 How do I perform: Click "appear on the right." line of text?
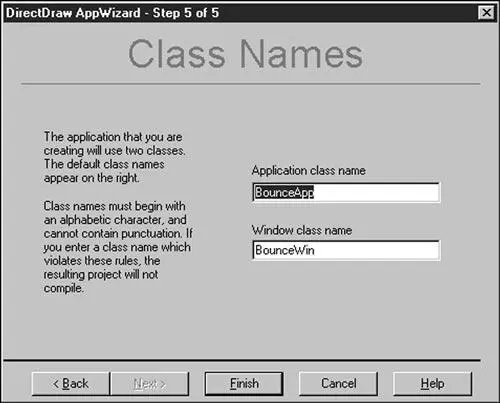click(x=92, y=178)
